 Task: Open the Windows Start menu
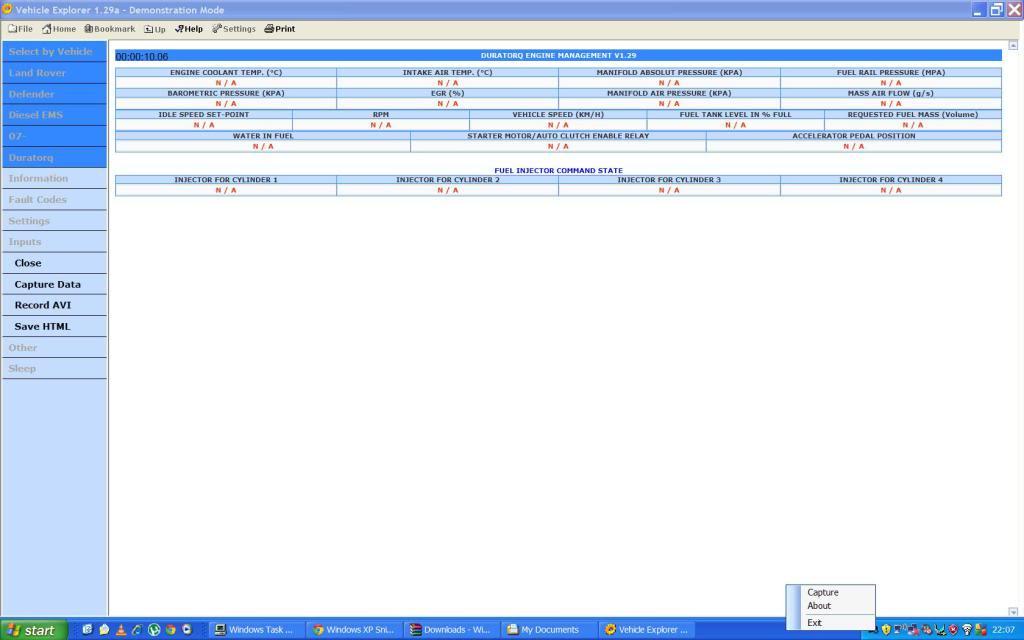[x=34, y=630]
